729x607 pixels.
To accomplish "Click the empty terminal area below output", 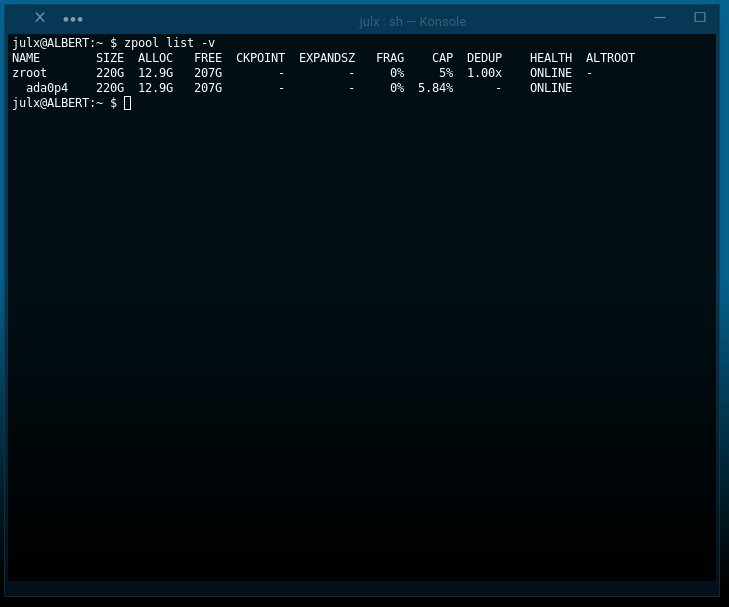I will [360, 350].
